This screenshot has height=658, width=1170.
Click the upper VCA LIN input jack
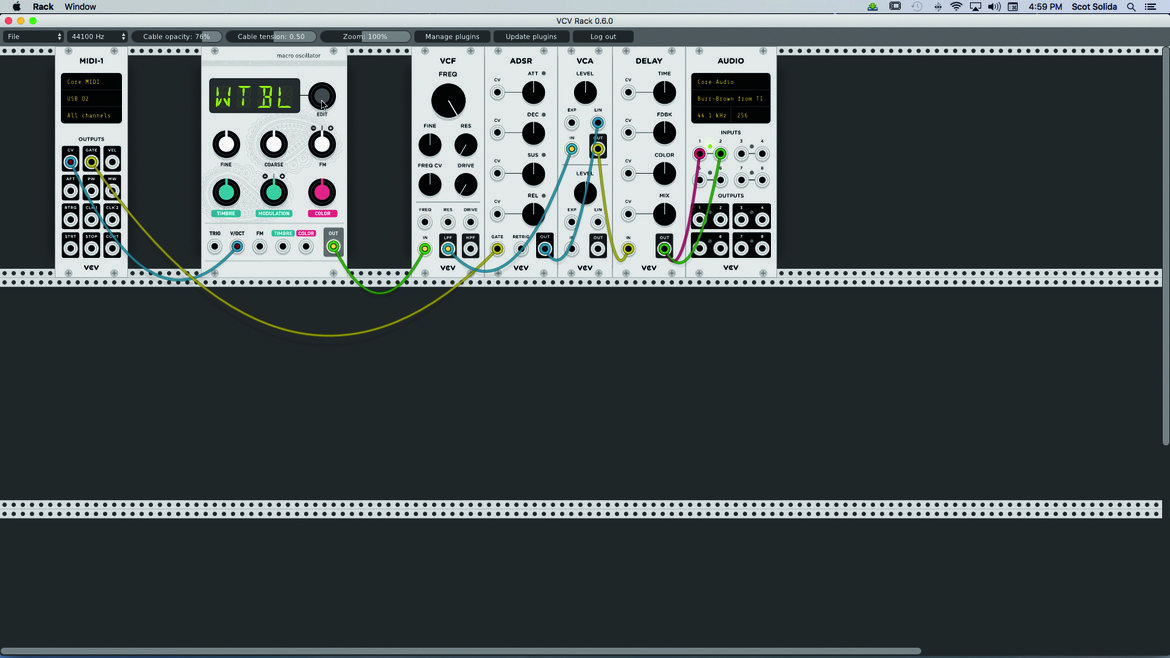pos(598,122)
